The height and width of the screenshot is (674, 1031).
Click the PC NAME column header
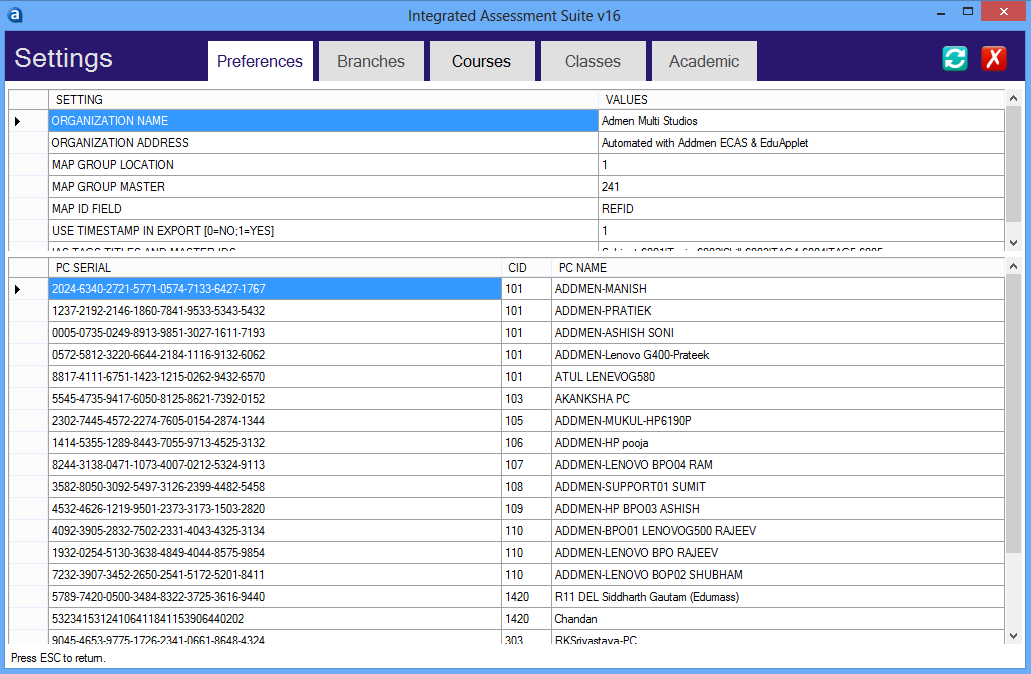point(778,268)
